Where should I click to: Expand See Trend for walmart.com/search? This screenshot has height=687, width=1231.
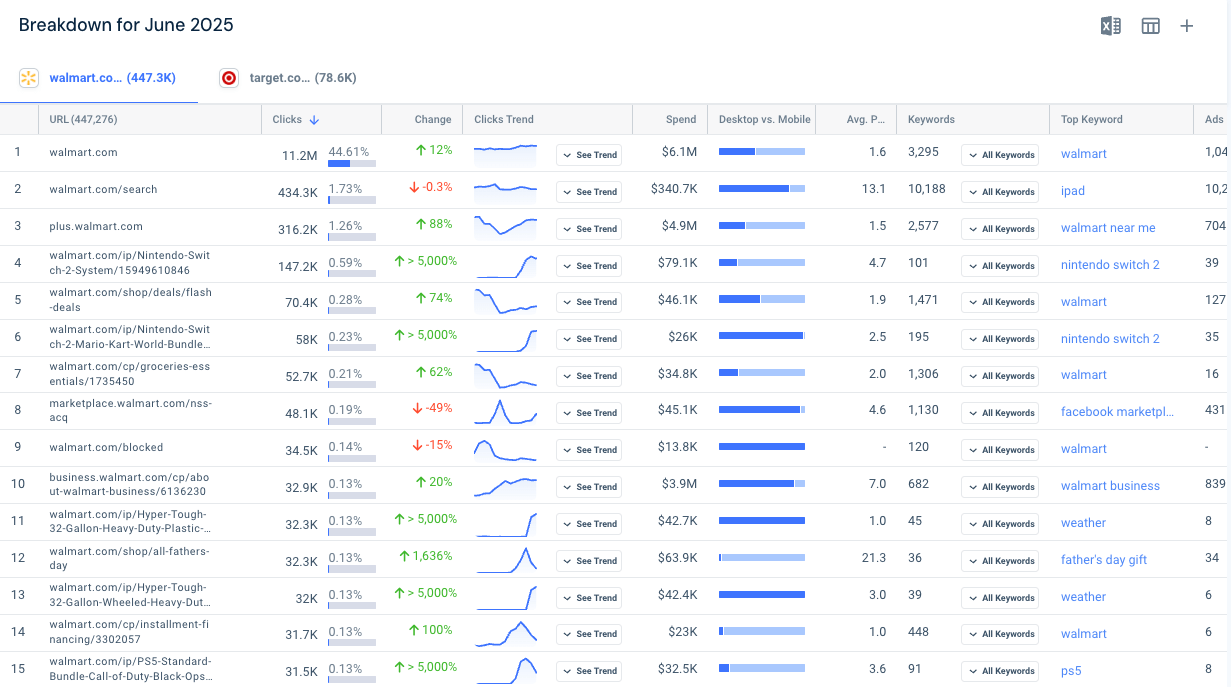click(x=589, y=191)
